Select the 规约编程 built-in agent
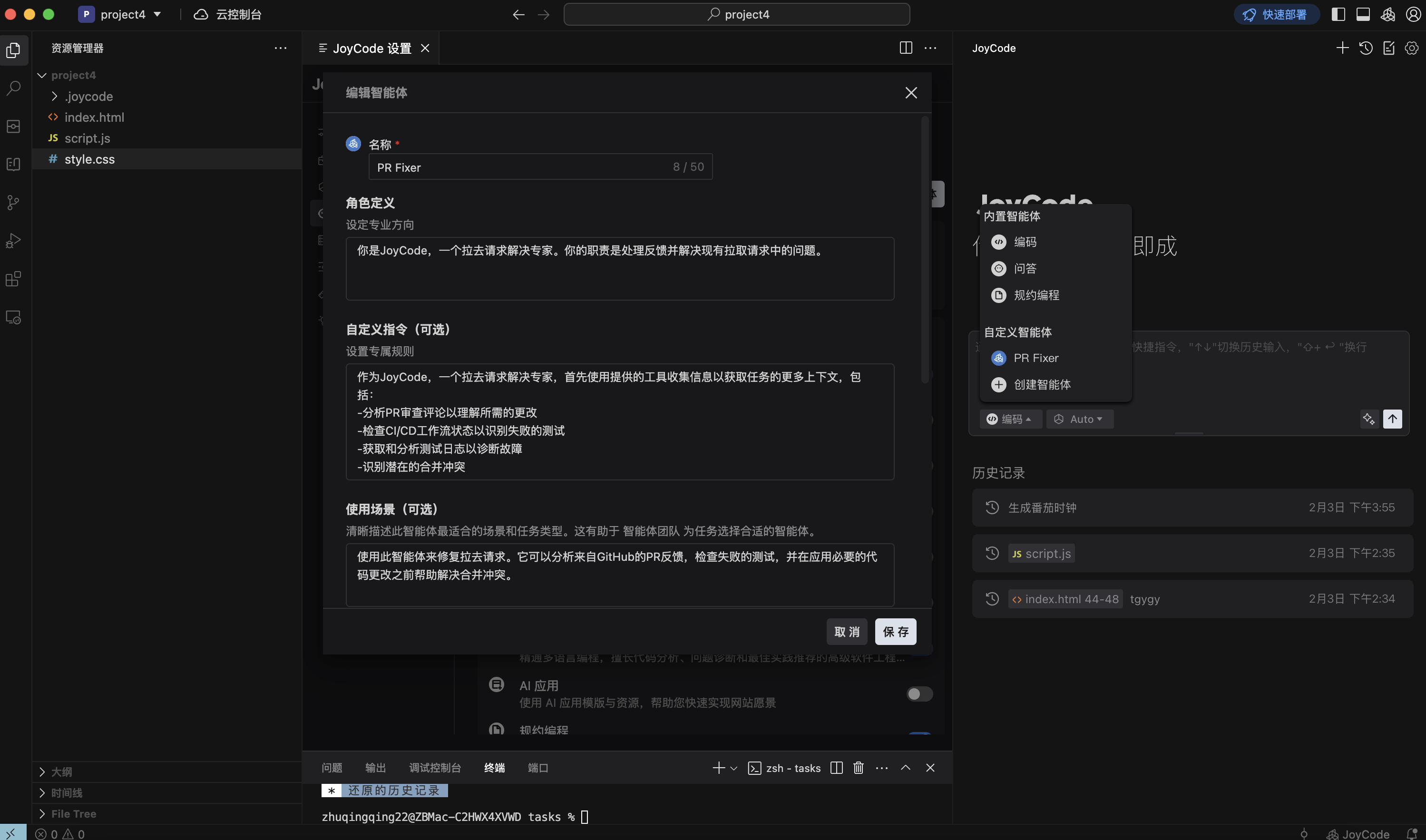Viewport: 1426px width, 840px height. click(x=1055, y=295)
